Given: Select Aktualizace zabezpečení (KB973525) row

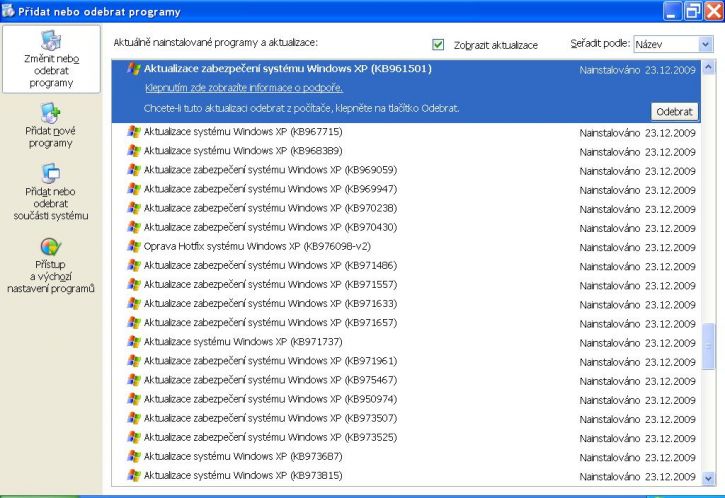Looking at the screenshot, I should pyautogui.click(x=406, y=437).
